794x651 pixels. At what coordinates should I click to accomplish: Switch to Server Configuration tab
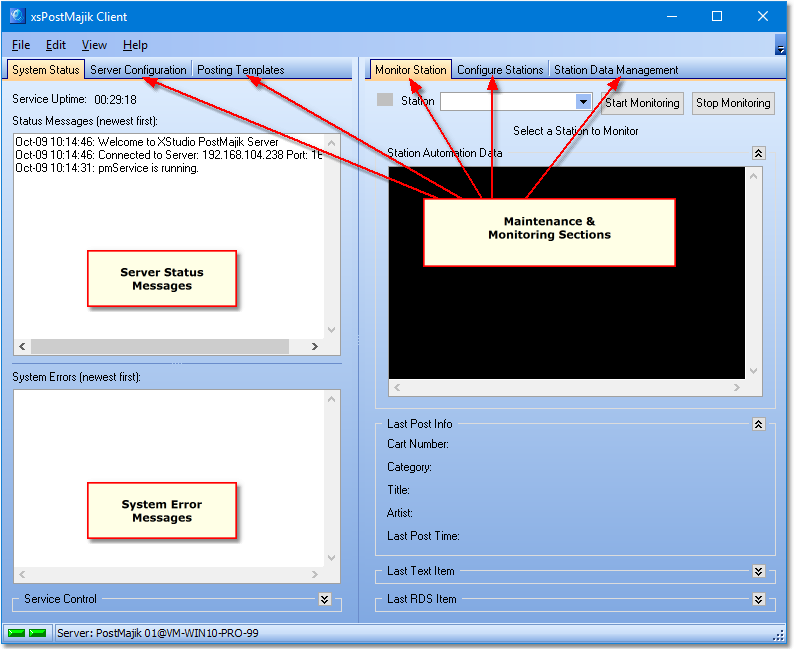tap(138, 70)
